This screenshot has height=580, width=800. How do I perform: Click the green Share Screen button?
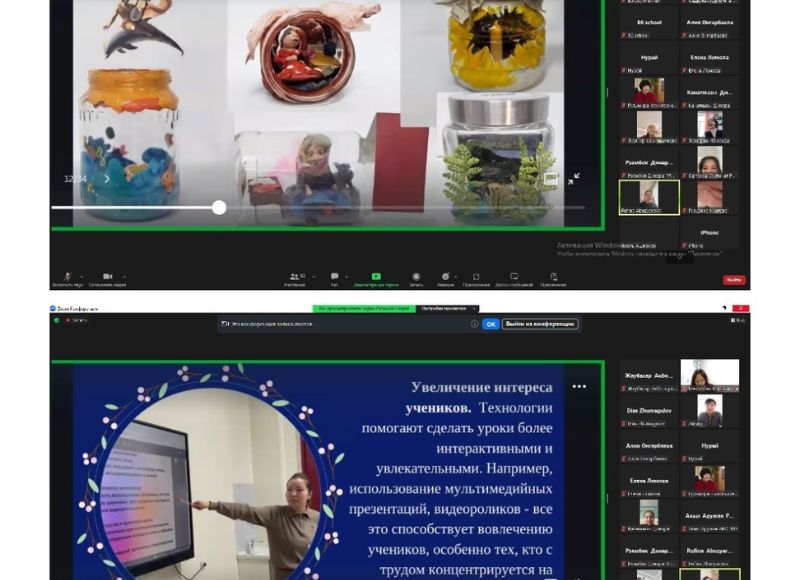coord(376,276)
